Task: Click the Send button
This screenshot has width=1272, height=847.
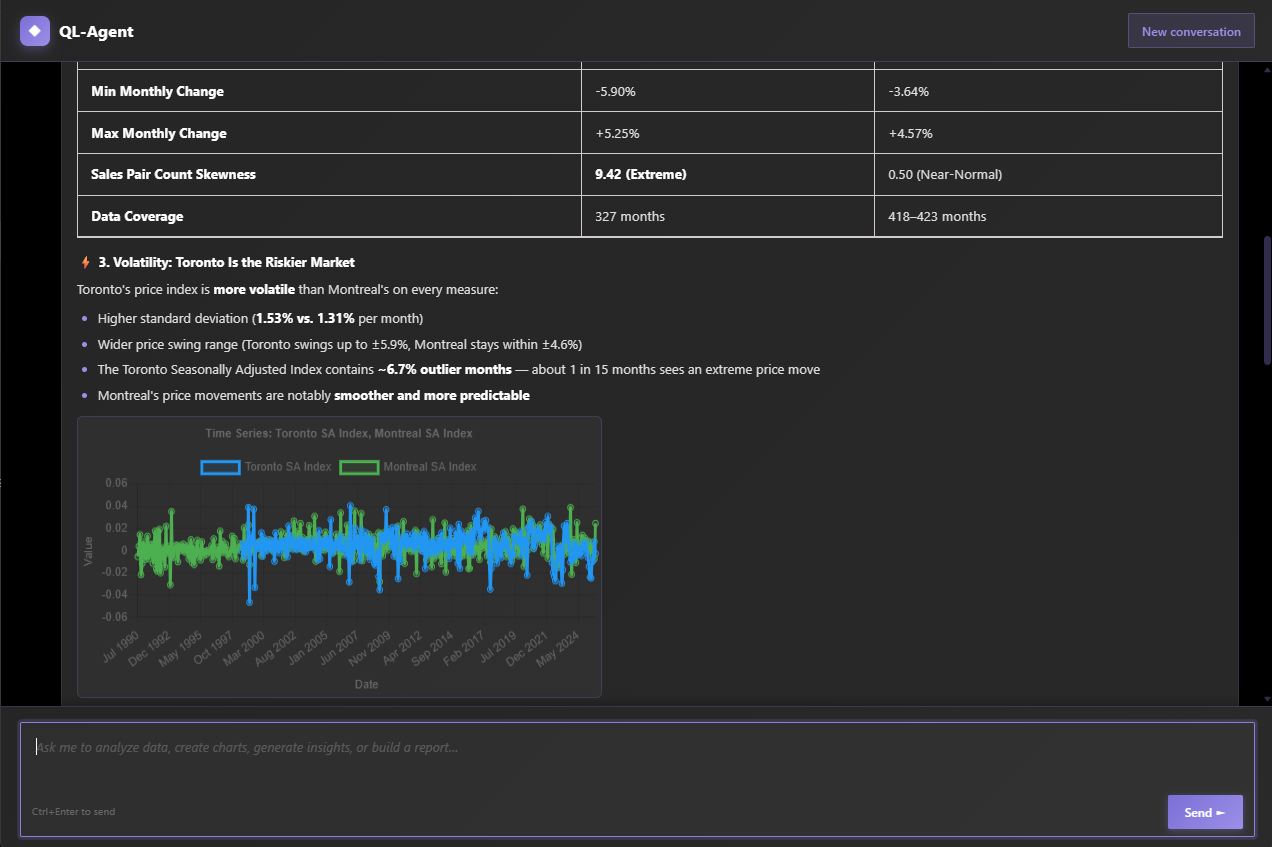Action: click(1205, 812)
